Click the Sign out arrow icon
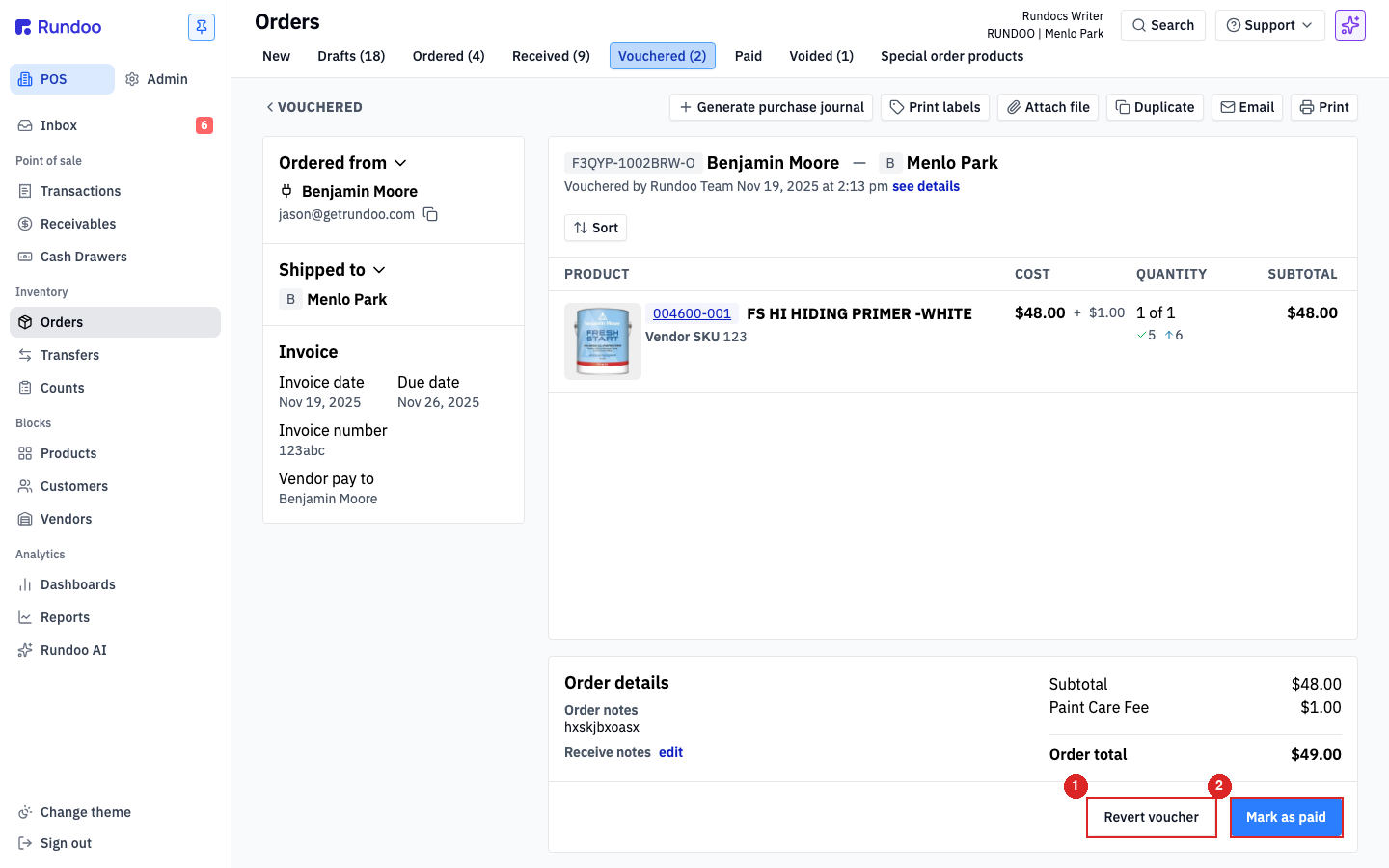The image size is (1389, 868). click(x=25, y=843)
